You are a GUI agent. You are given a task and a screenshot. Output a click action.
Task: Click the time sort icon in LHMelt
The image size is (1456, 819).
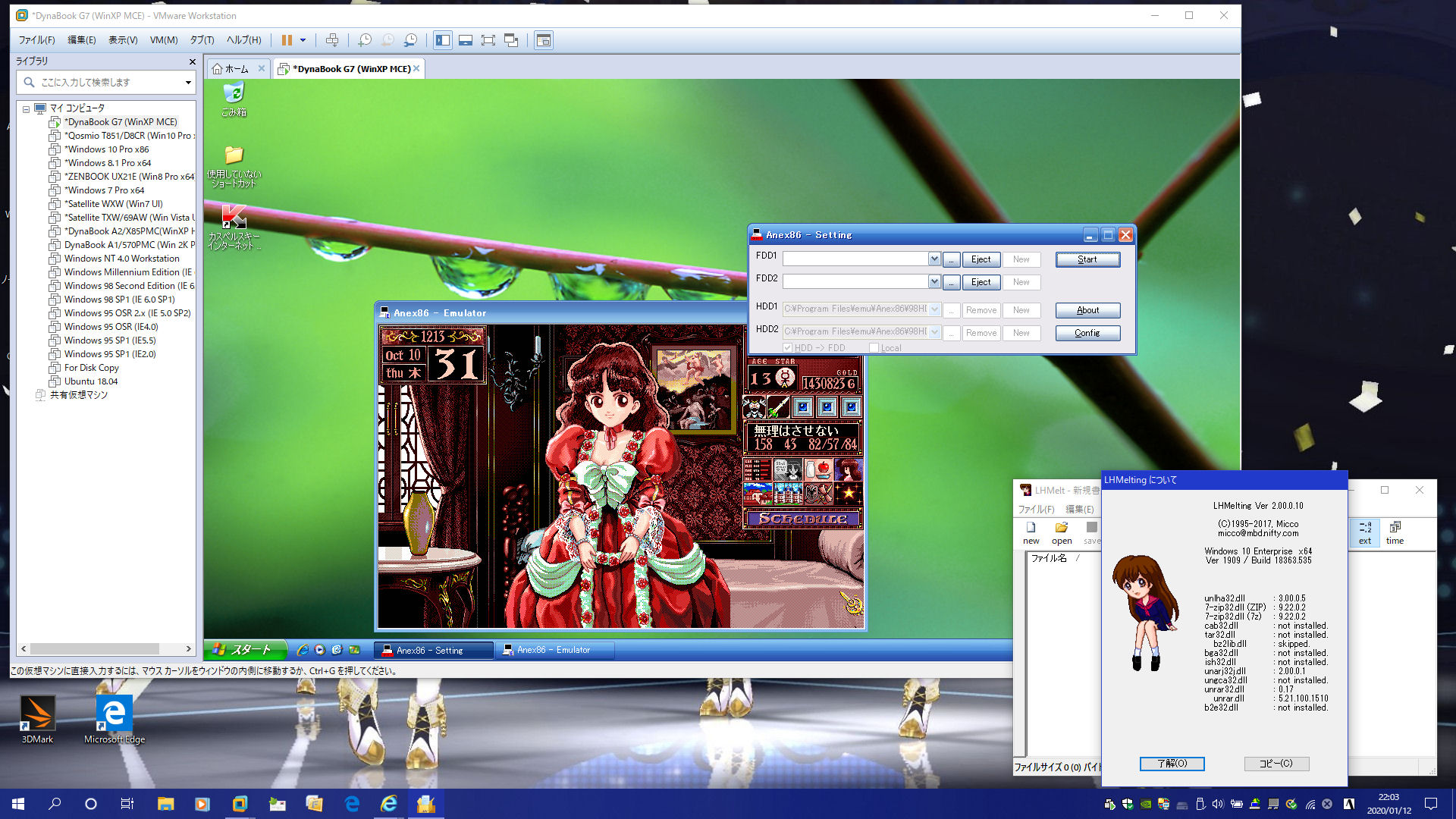[1395, 532]
